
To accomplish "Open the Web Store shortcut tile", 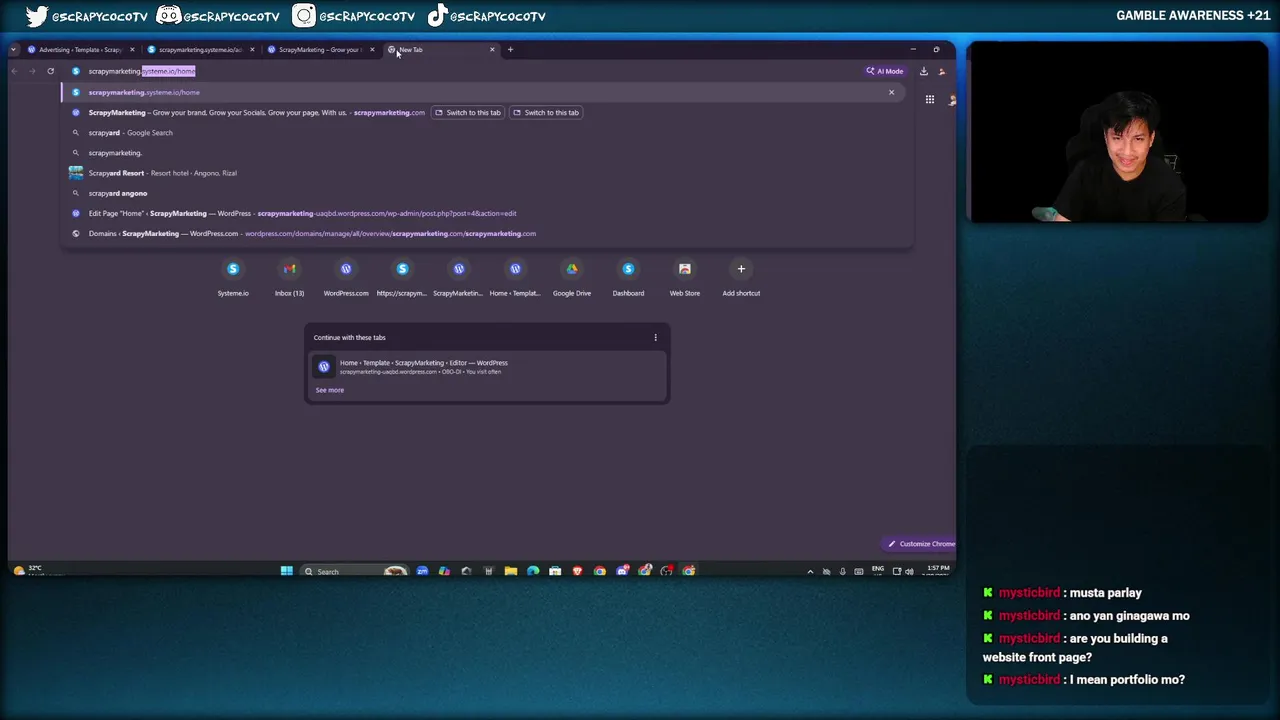I will pos(685,277).
